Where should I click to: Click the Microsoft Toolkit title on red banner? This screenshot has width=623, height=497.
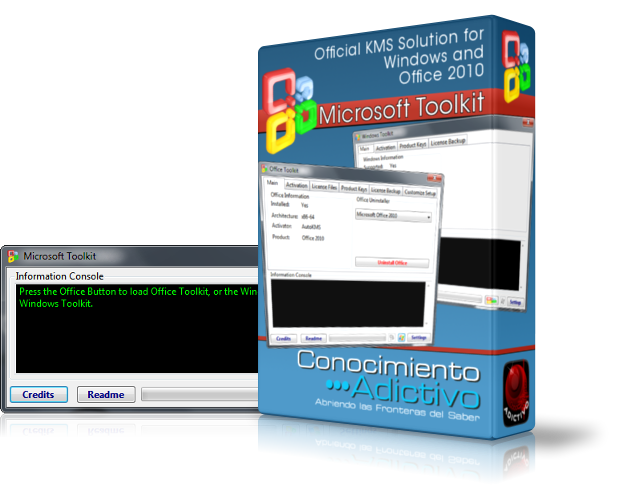401,109
